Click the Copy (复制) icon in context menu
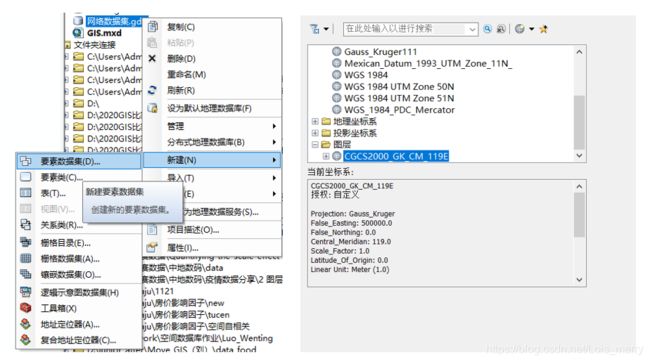Image resolution: width=650 pixels, height=362 pixels. [153, 27]
